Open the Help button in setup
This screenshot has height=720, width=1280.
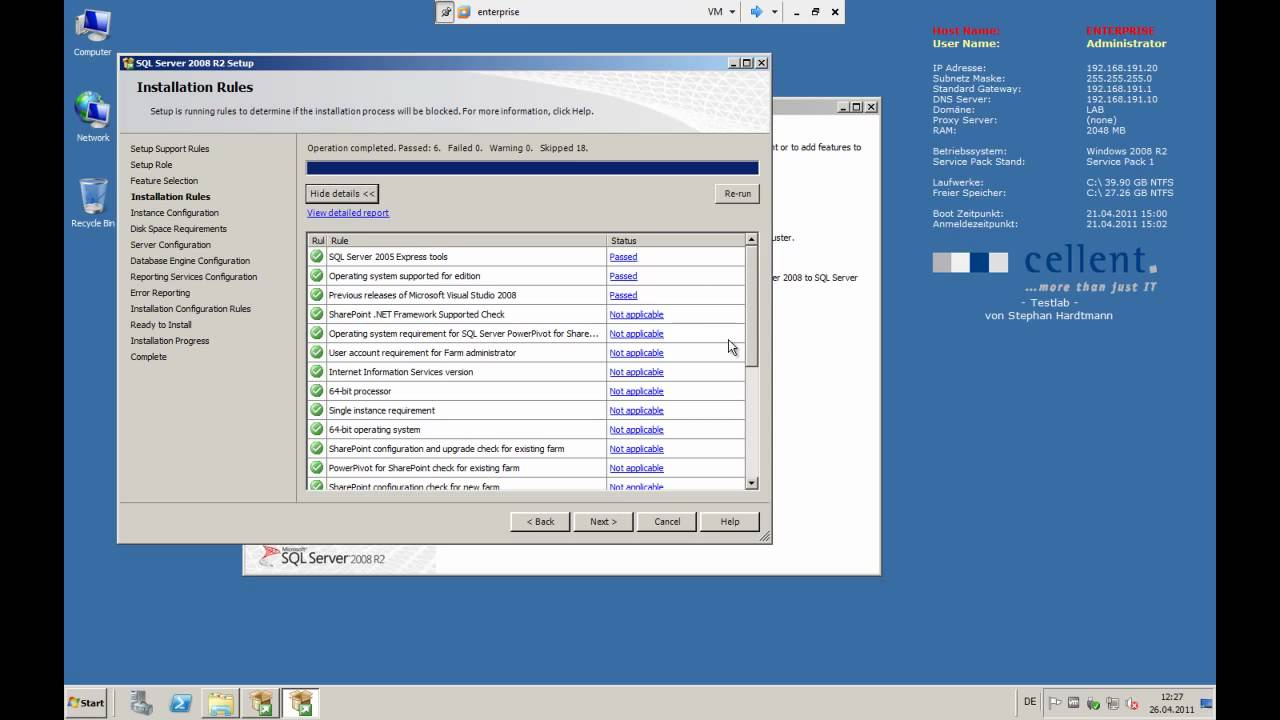pos(730,521)
